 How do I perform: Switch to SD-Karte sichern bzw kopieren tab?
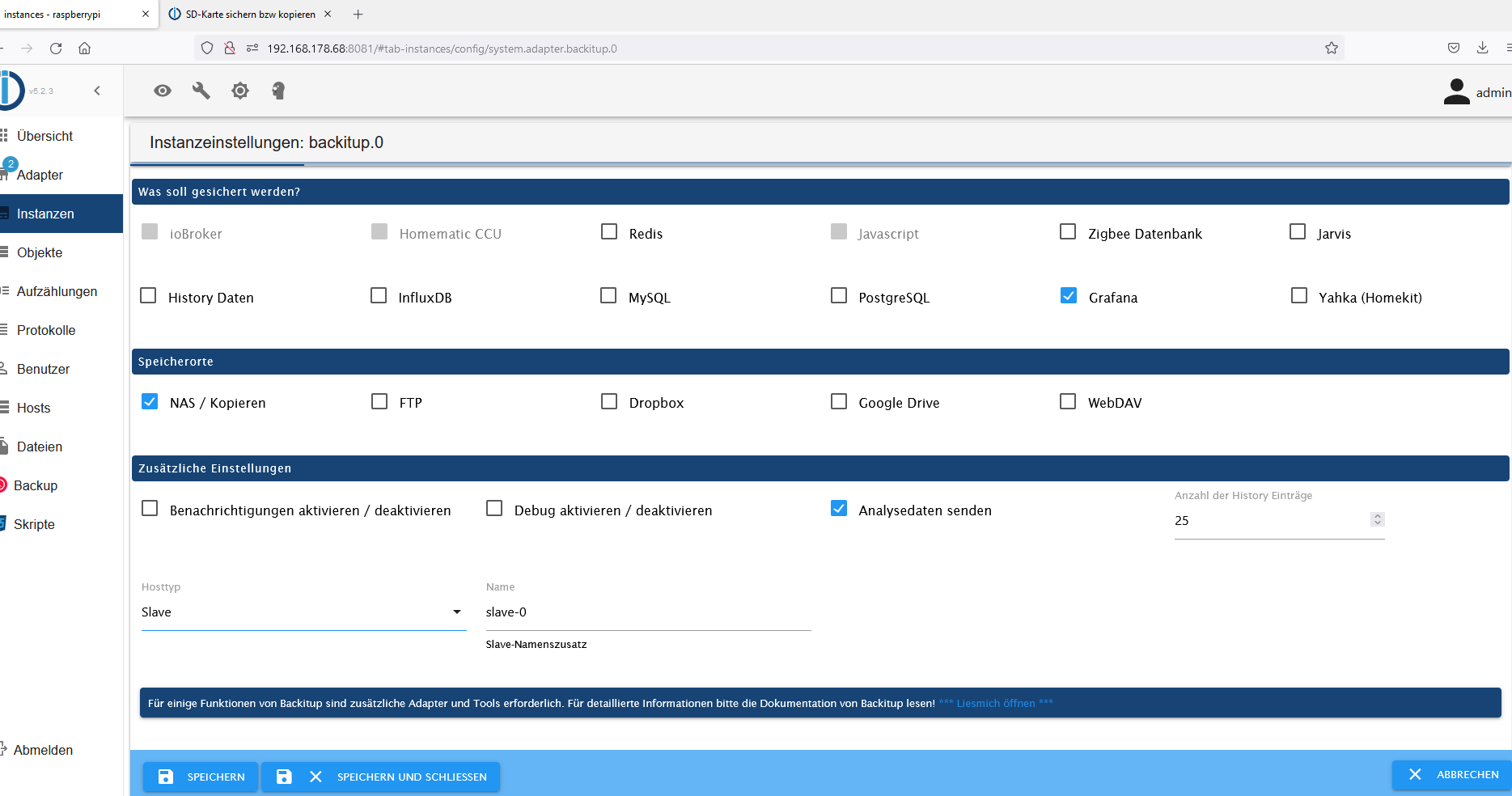point(250,15)
